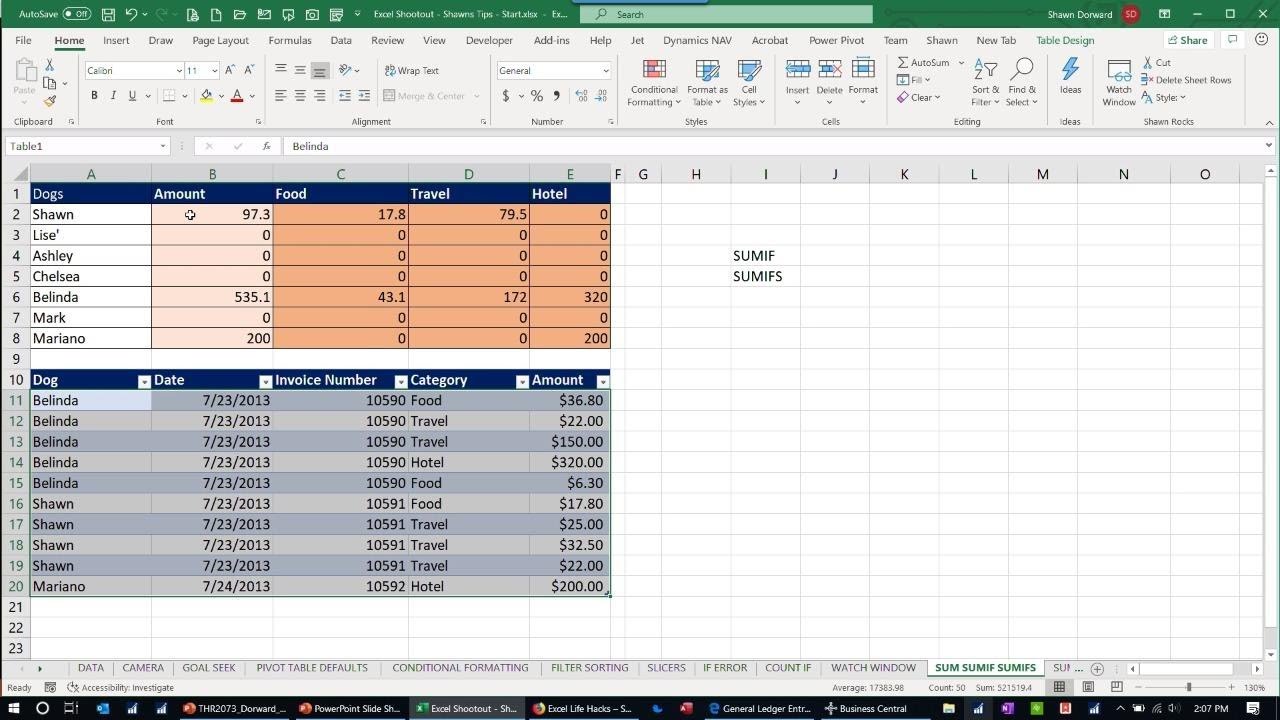Click the AutoSum button
Viewport: 1280px width, 720px height.
pyautogui.click(x=923, y=63)
